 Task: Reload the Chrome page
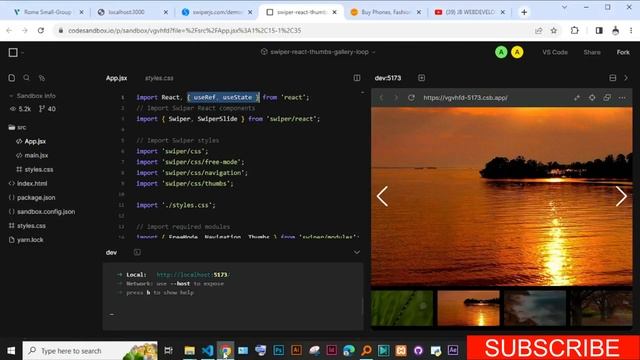pyautogui.click(x=41, y=31)
